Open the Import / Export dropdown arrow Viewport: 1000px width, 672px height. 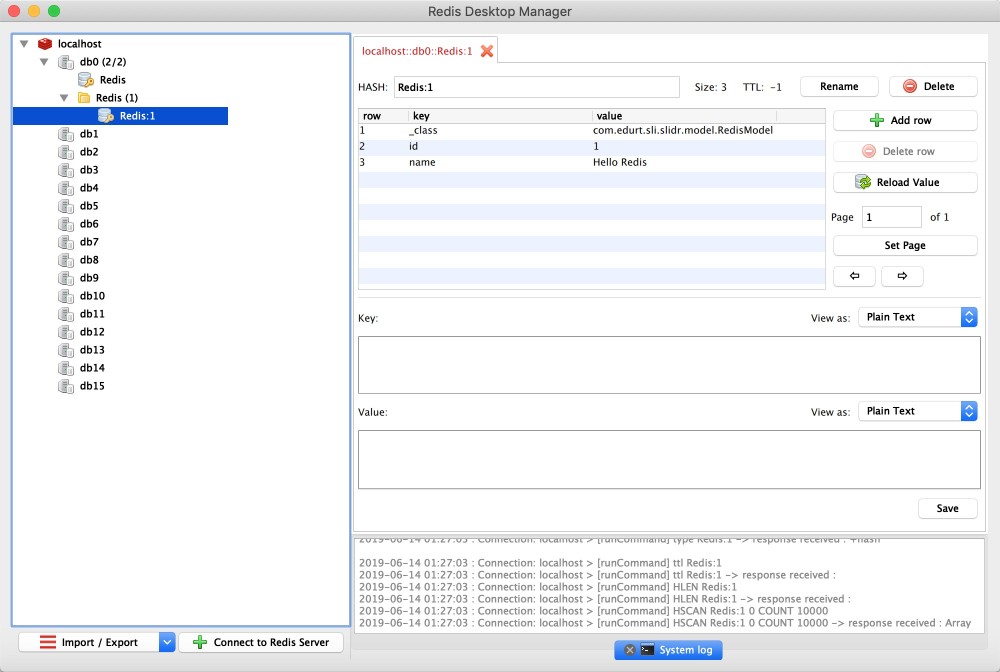[166, 642]
